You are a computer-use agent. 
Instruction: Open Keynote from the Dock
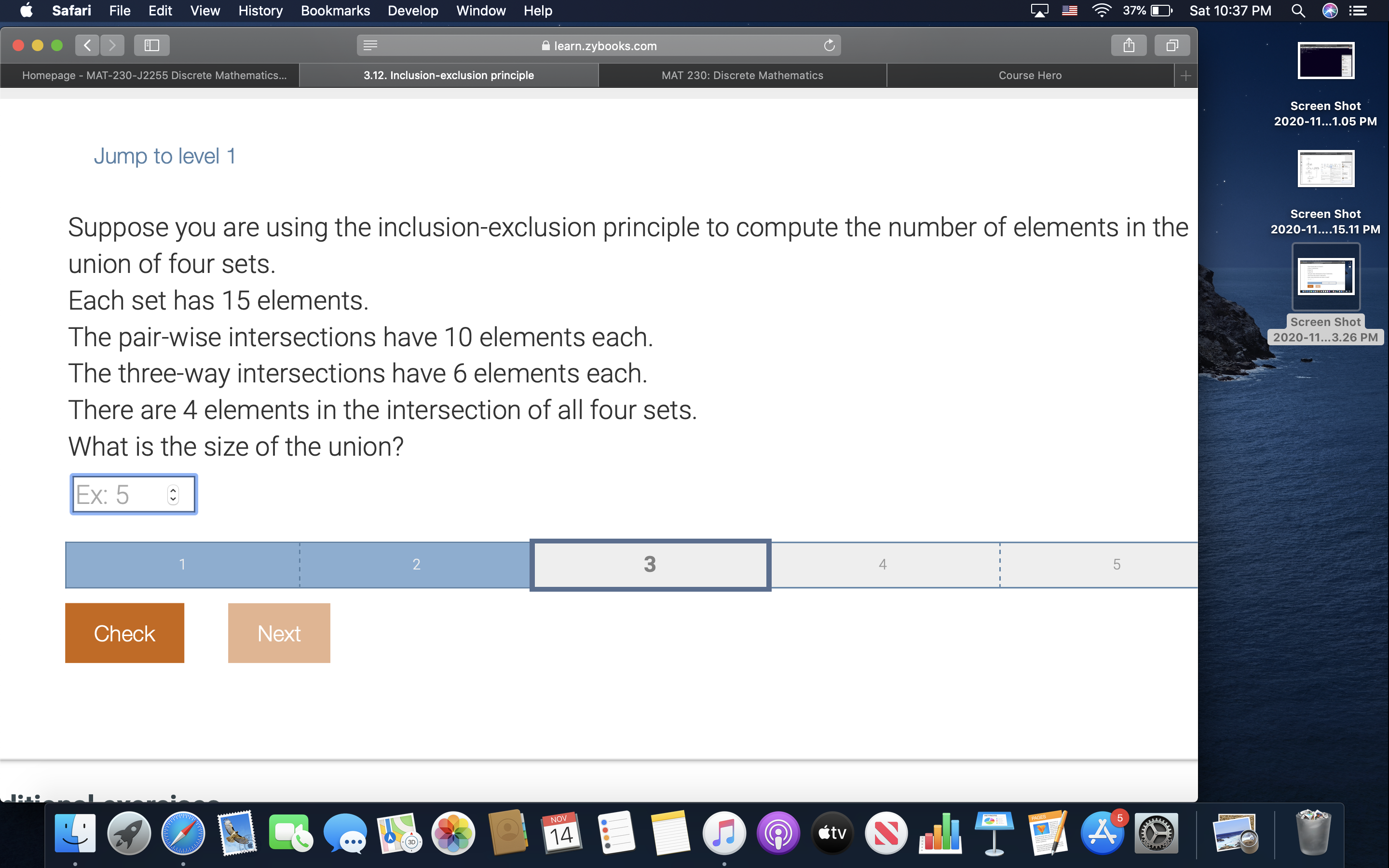(994, 832)
